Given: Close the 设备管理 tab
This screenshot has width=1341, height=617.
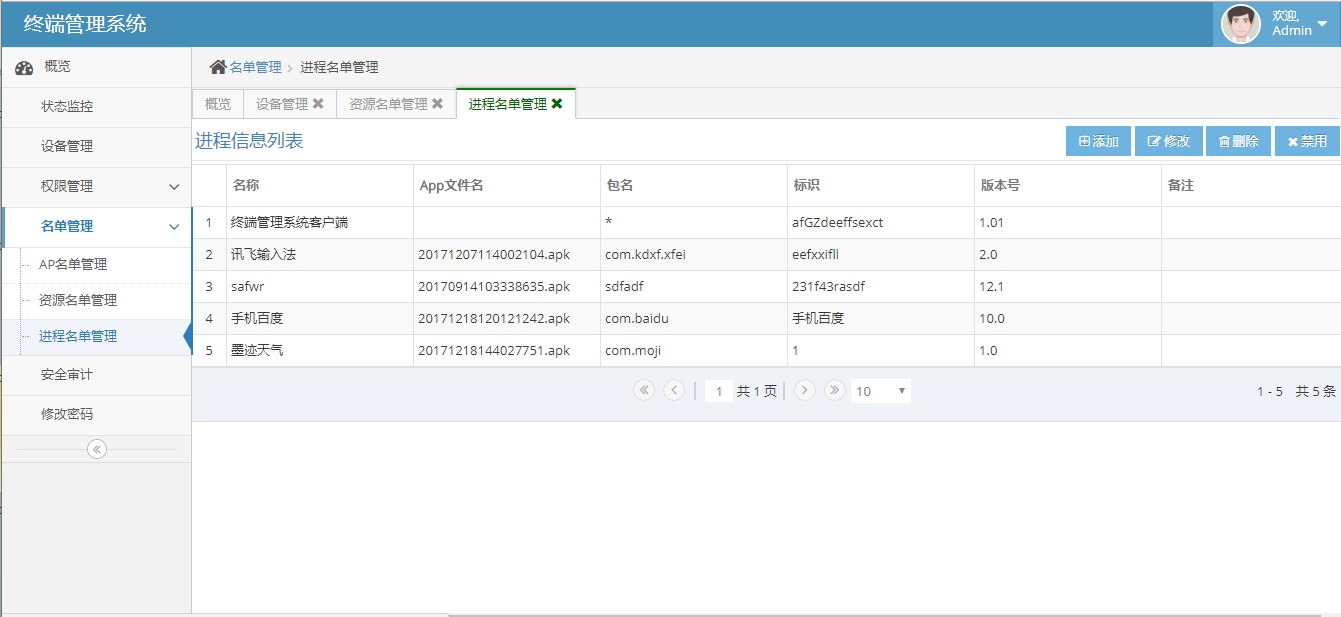Looking at the screenshot, I should coord(318,104).
